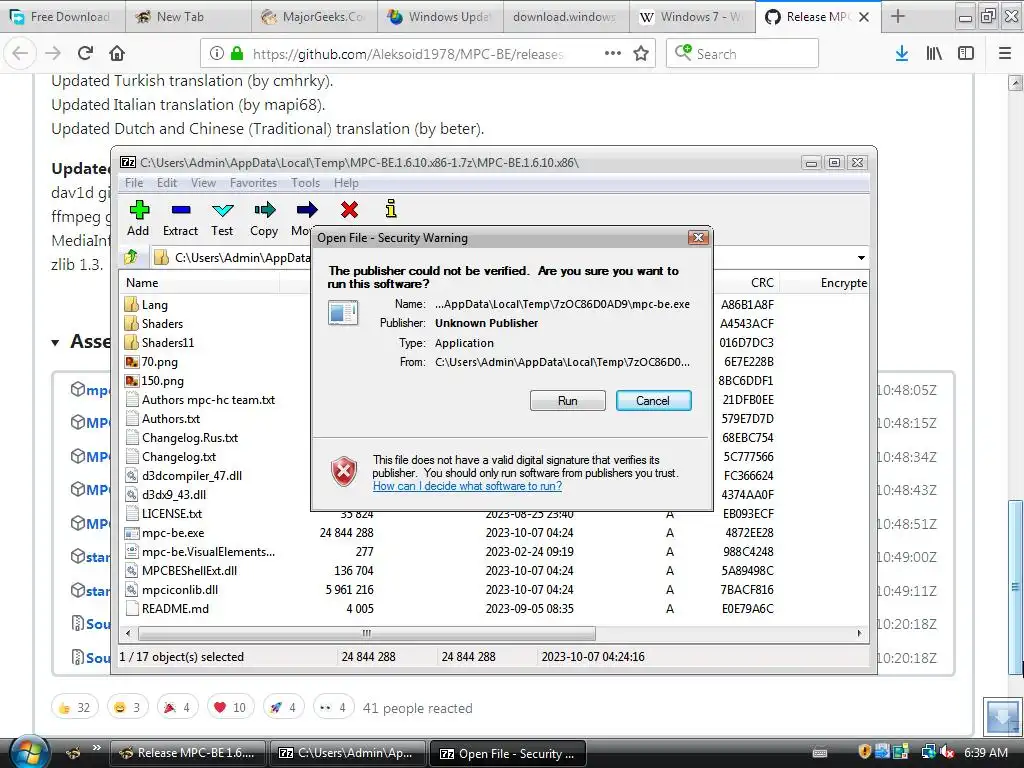
Task: Open a new Firefox tab
Action: pyautogui.click(x=898, y=16)
